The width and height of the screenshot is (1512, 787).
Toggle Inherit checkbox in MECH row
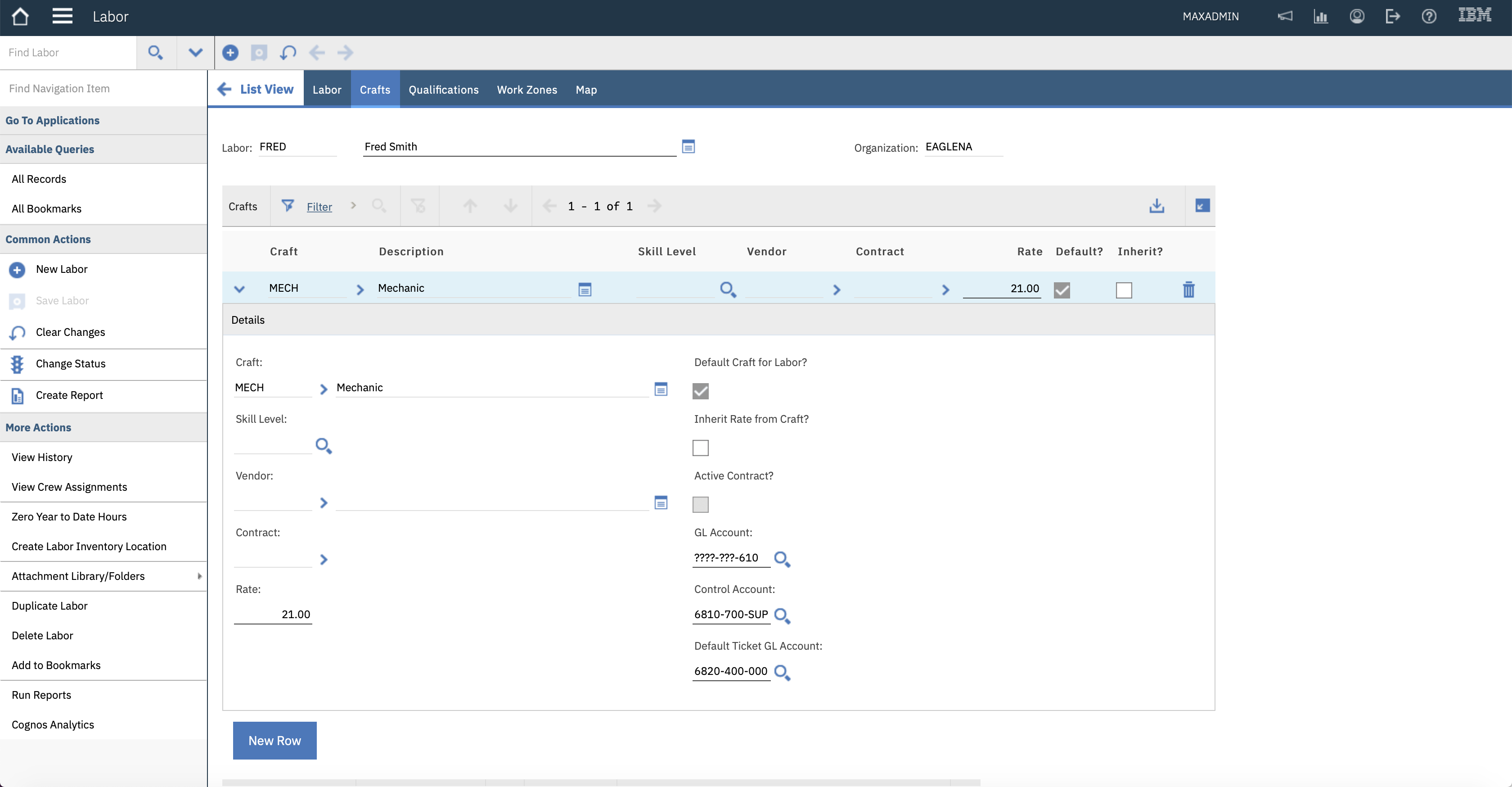(x=1124, y=290)
